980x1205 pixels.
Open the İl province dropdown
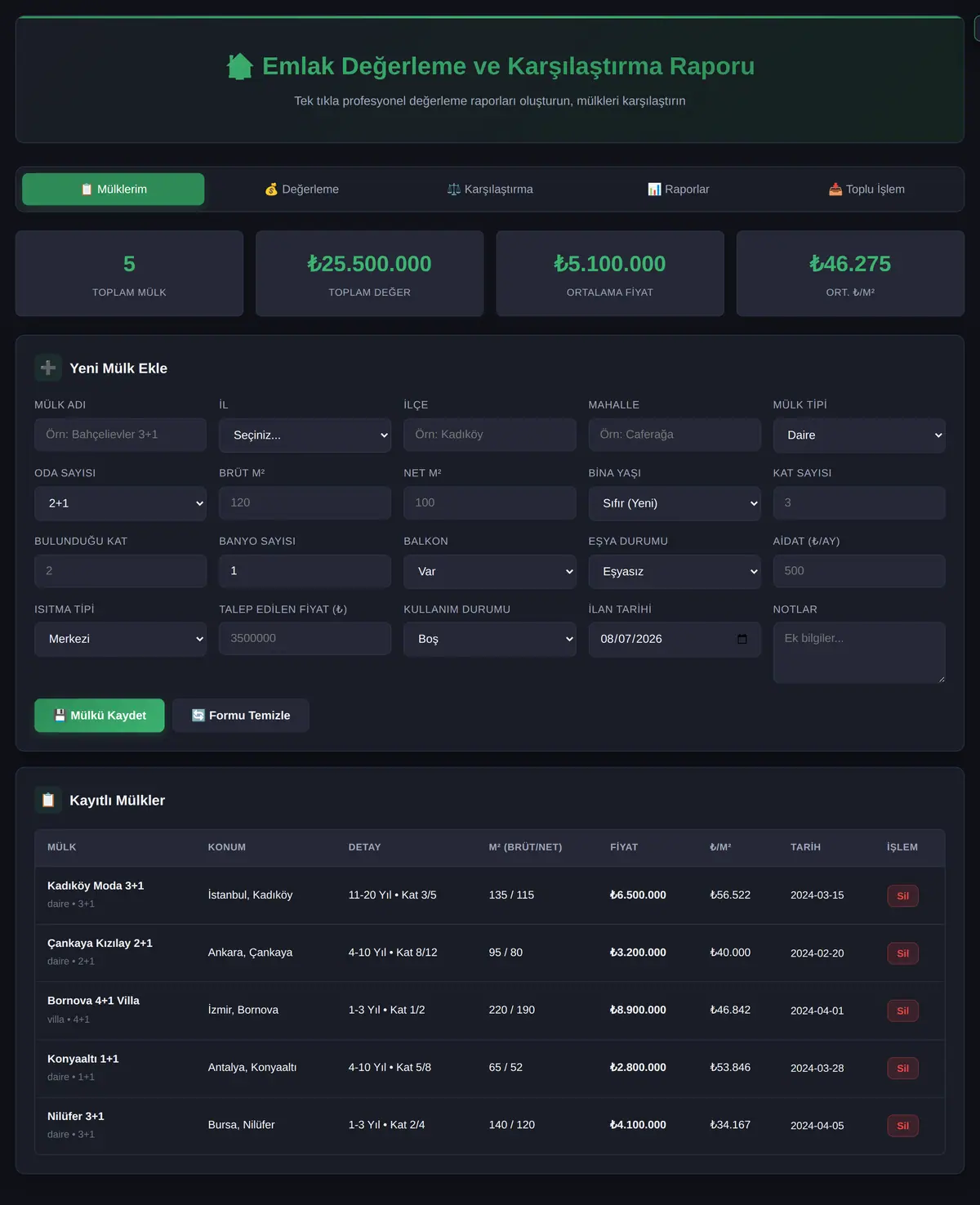coord(305,435)
